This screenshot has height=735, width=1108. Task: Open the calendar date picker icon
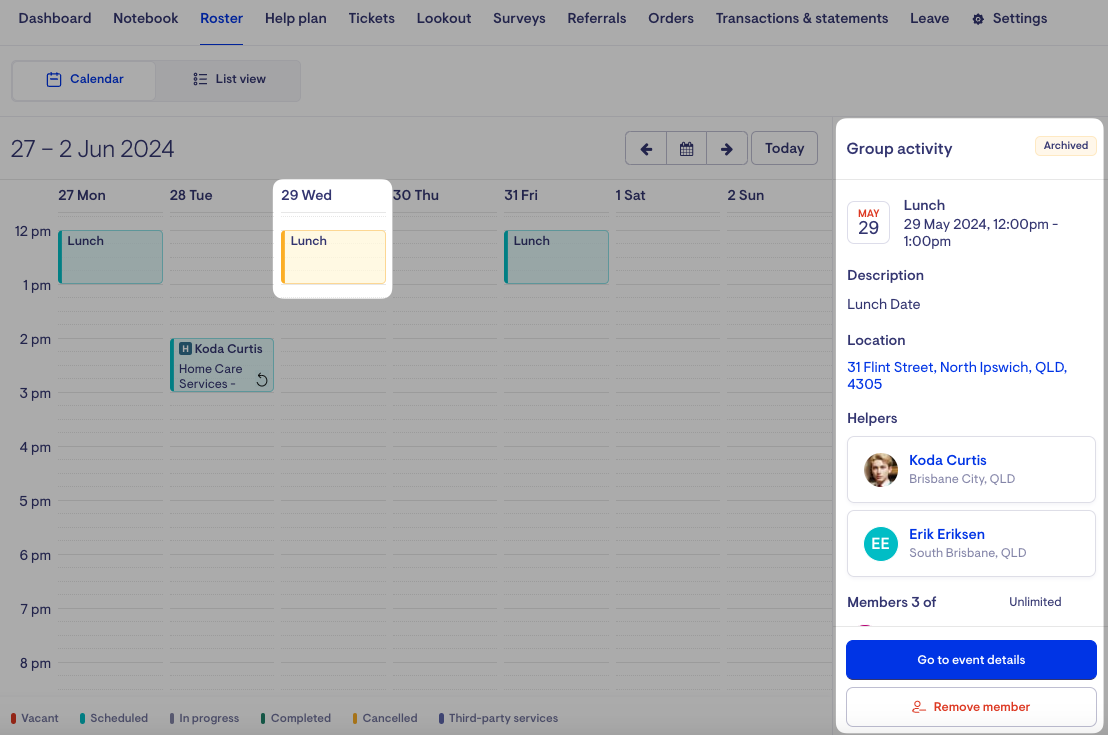[x=687, y=148]
